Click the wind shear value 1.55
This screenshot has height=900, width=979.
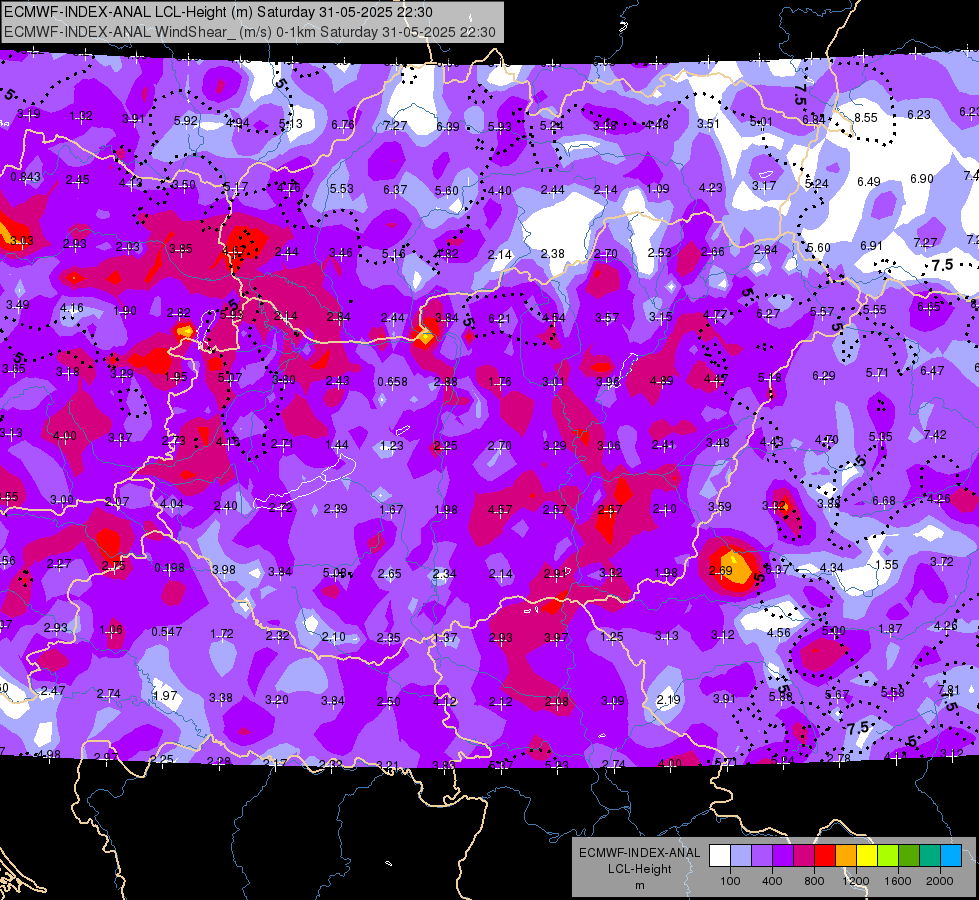[x=887, y=565]
